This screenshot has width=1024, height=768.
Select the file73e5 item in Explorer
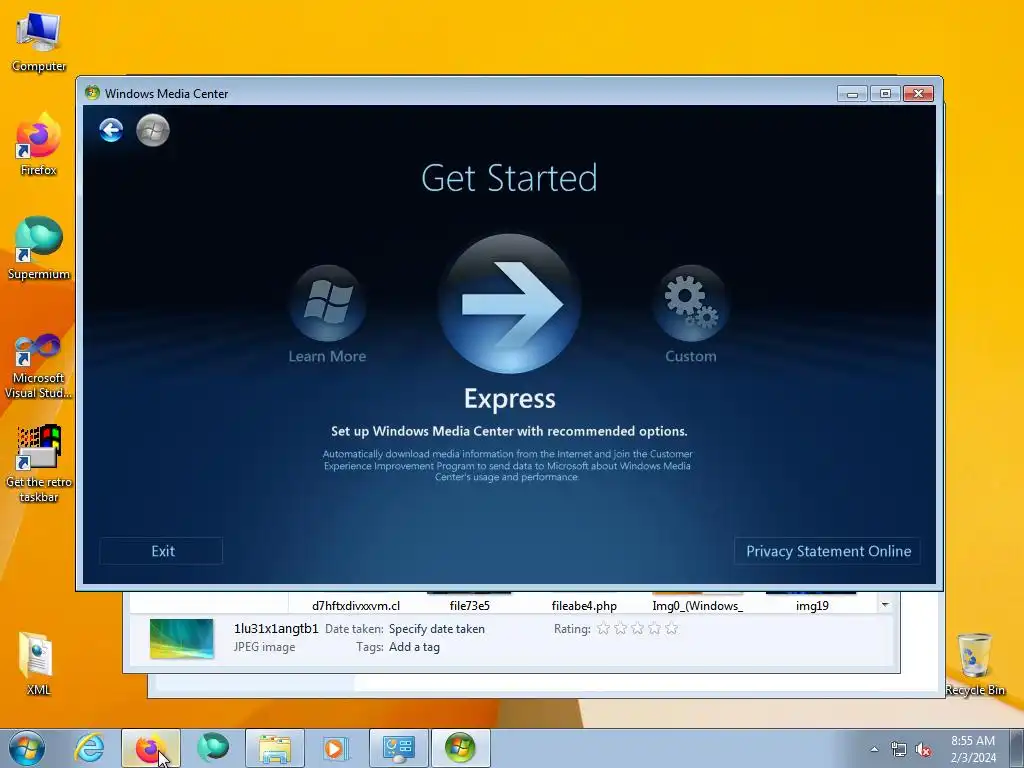[470, 605]
